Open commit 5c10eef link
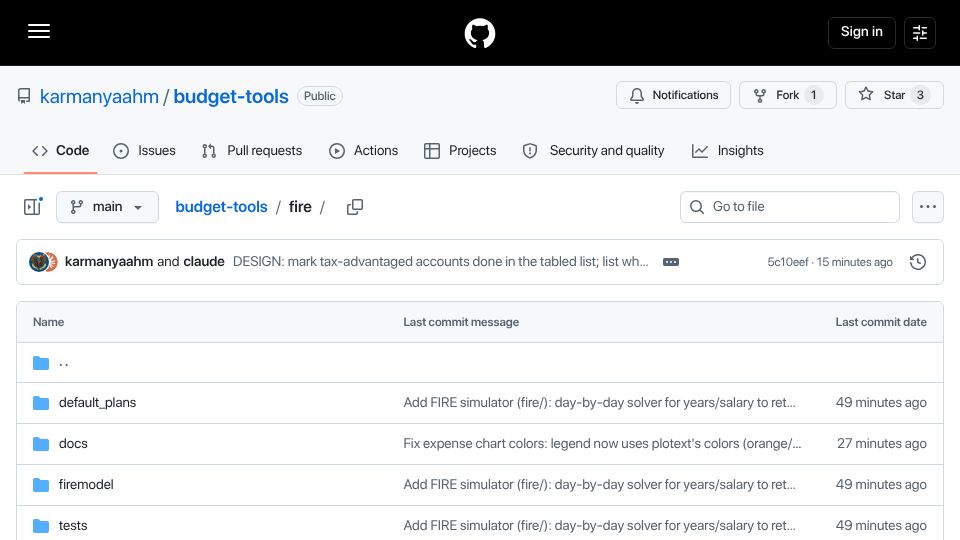Screen dimensions: 960x540 [x=788, y=262]
